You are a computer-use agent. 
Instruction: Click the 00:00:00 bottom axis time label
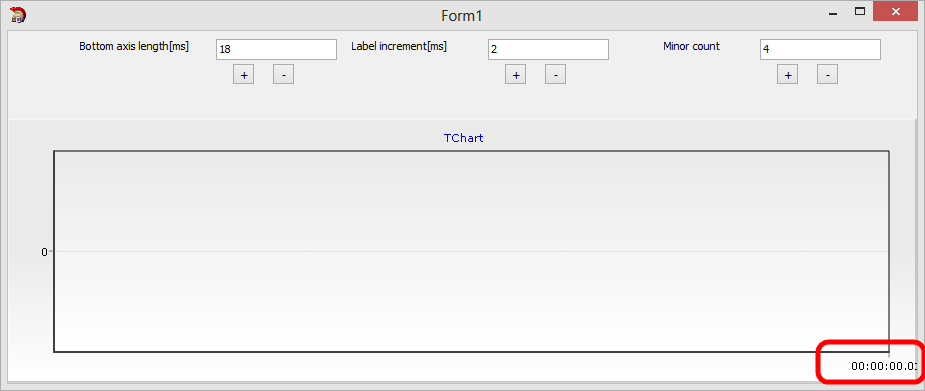[884, 366]
